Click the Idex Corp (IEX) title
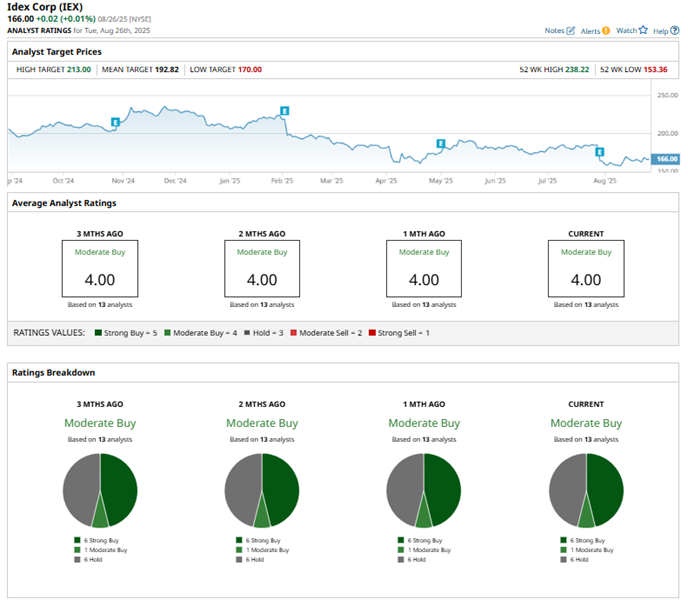 45,7
